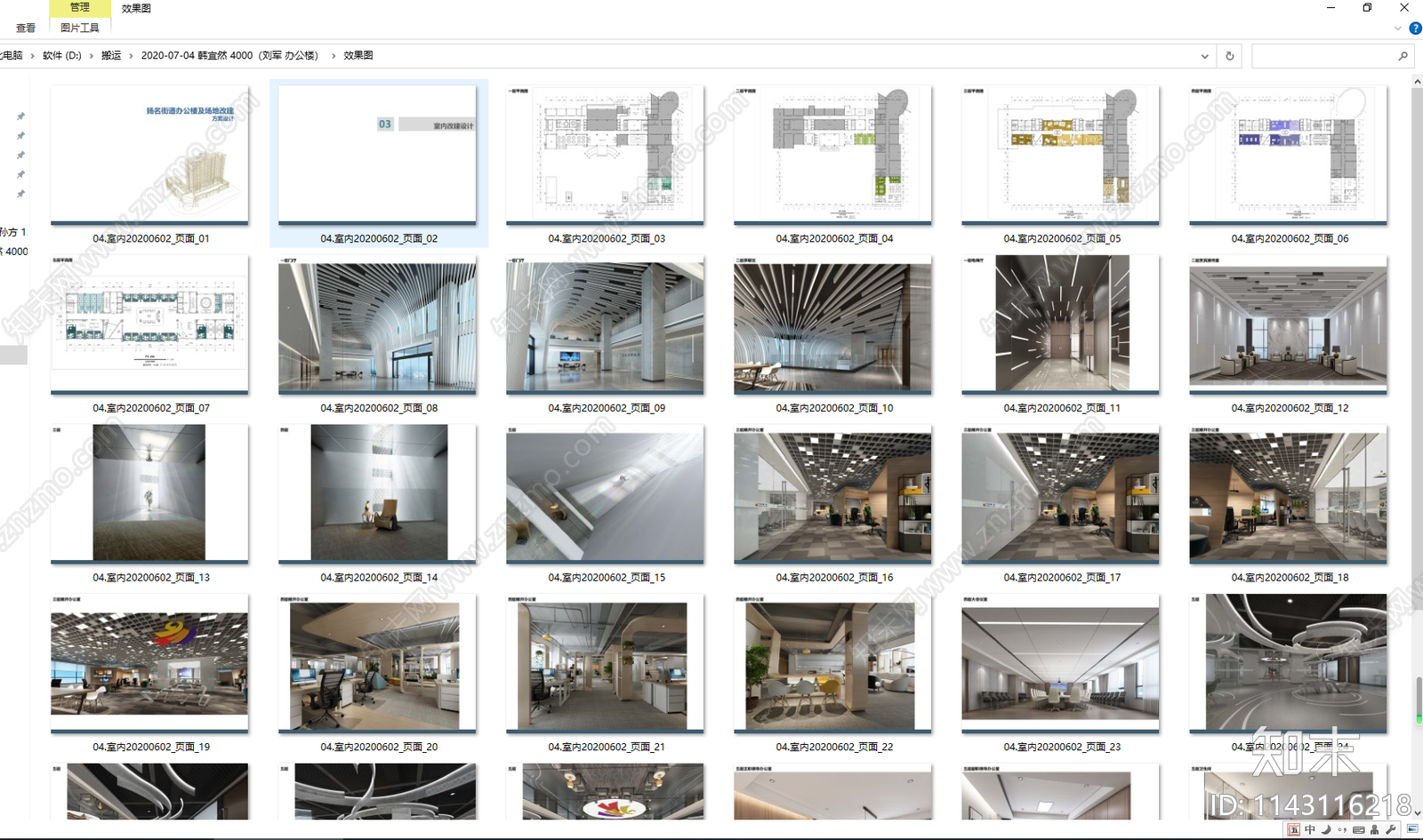Click file name 04.室内20200602_页面_14
Screen dimensions: 1423x840
pyautogui.click(x=379, y=578)
